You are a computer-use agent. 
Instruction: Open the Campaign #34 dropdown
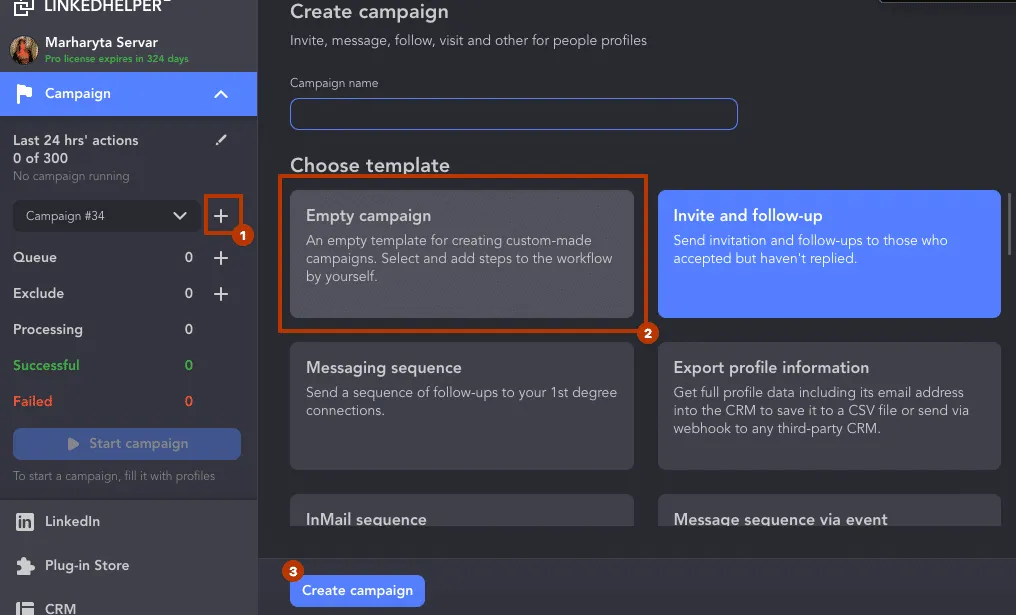coord(106,216)
